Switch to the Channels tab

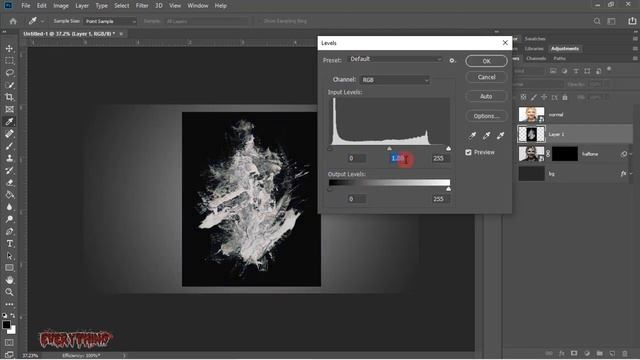(536, 58)
